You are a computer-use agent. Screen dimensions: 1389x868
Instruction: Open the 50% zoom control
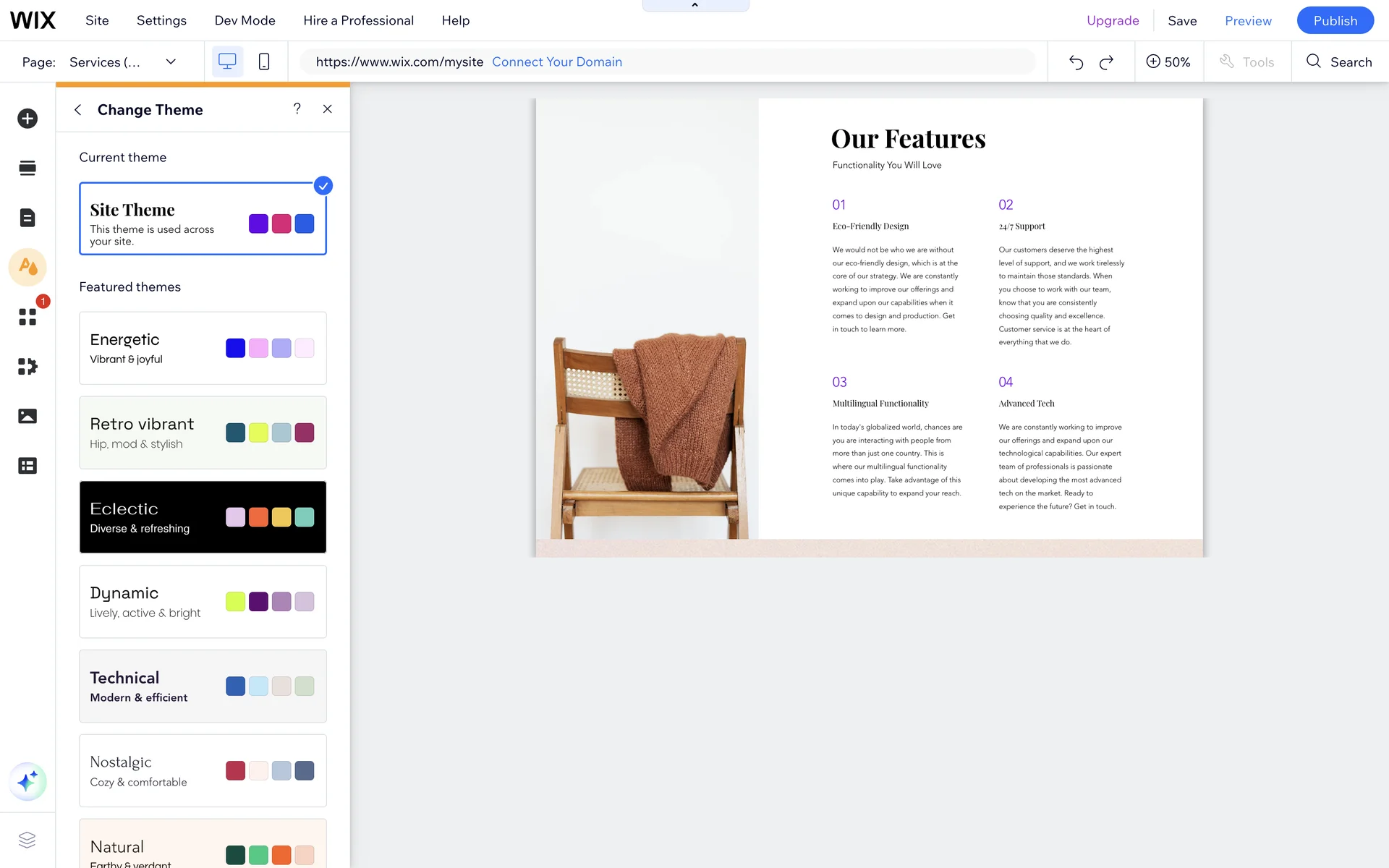coord(1168,62)
